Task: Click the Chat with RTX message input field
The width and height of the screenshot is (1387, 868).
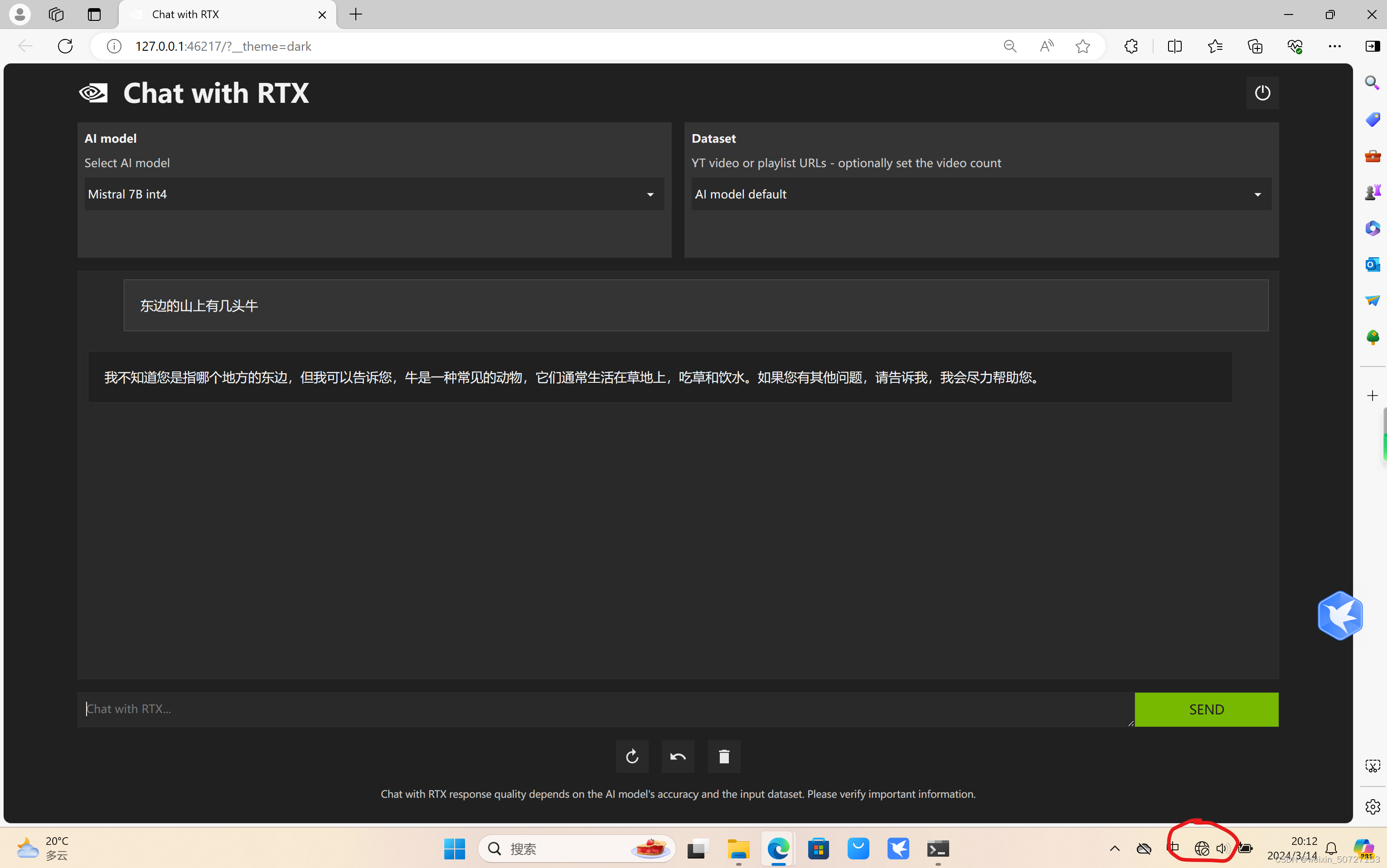Action: coord(606,709)
